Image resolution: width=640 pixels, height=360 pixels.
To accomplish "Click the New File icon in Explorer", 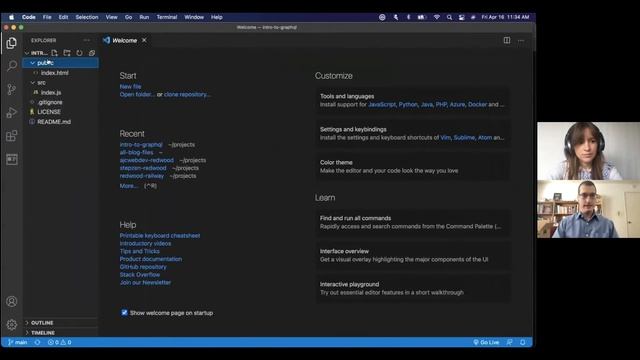I will pos(54,53).
